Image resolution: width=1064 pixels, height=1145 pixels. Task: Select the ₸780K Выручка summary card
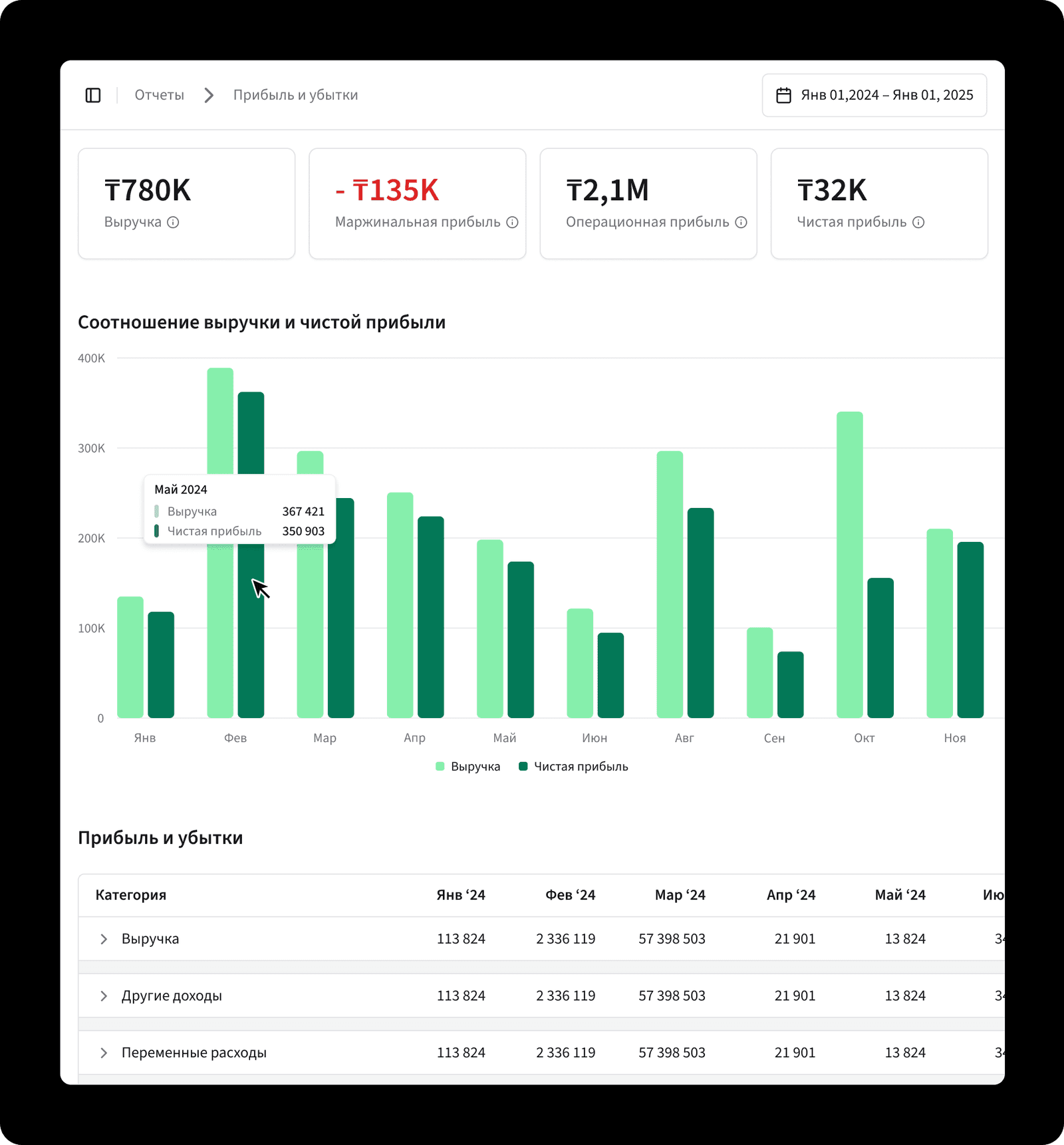(186, 203)
